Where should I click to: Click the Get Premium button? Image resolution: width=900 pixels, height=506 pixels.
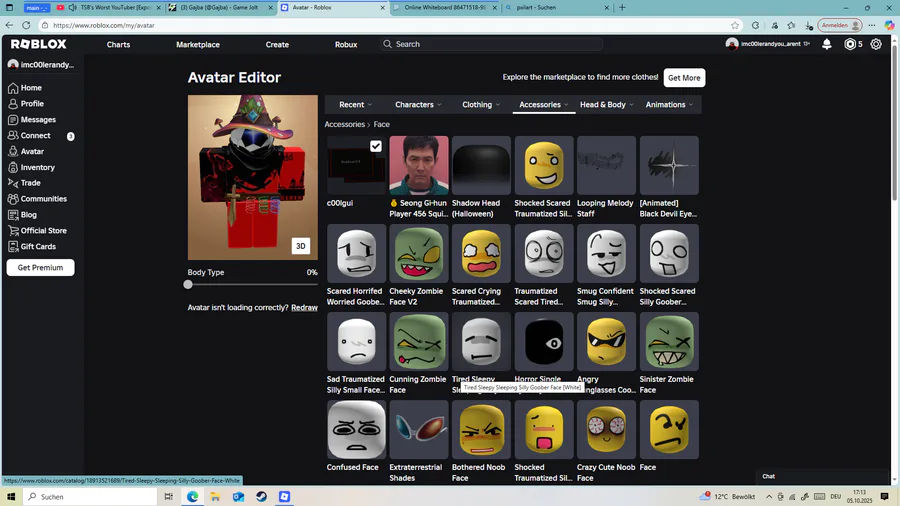(x=40, y=267)
